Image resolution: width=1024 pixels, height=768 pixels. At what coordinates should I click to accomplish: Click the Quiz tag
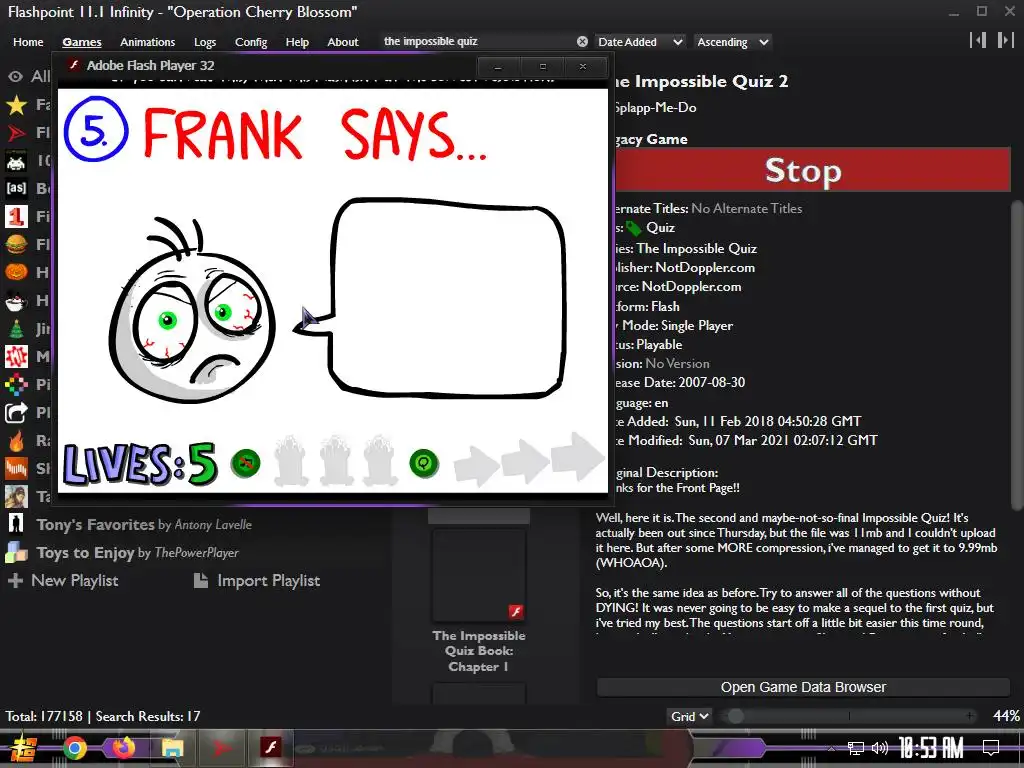click(x=660, y=227)
